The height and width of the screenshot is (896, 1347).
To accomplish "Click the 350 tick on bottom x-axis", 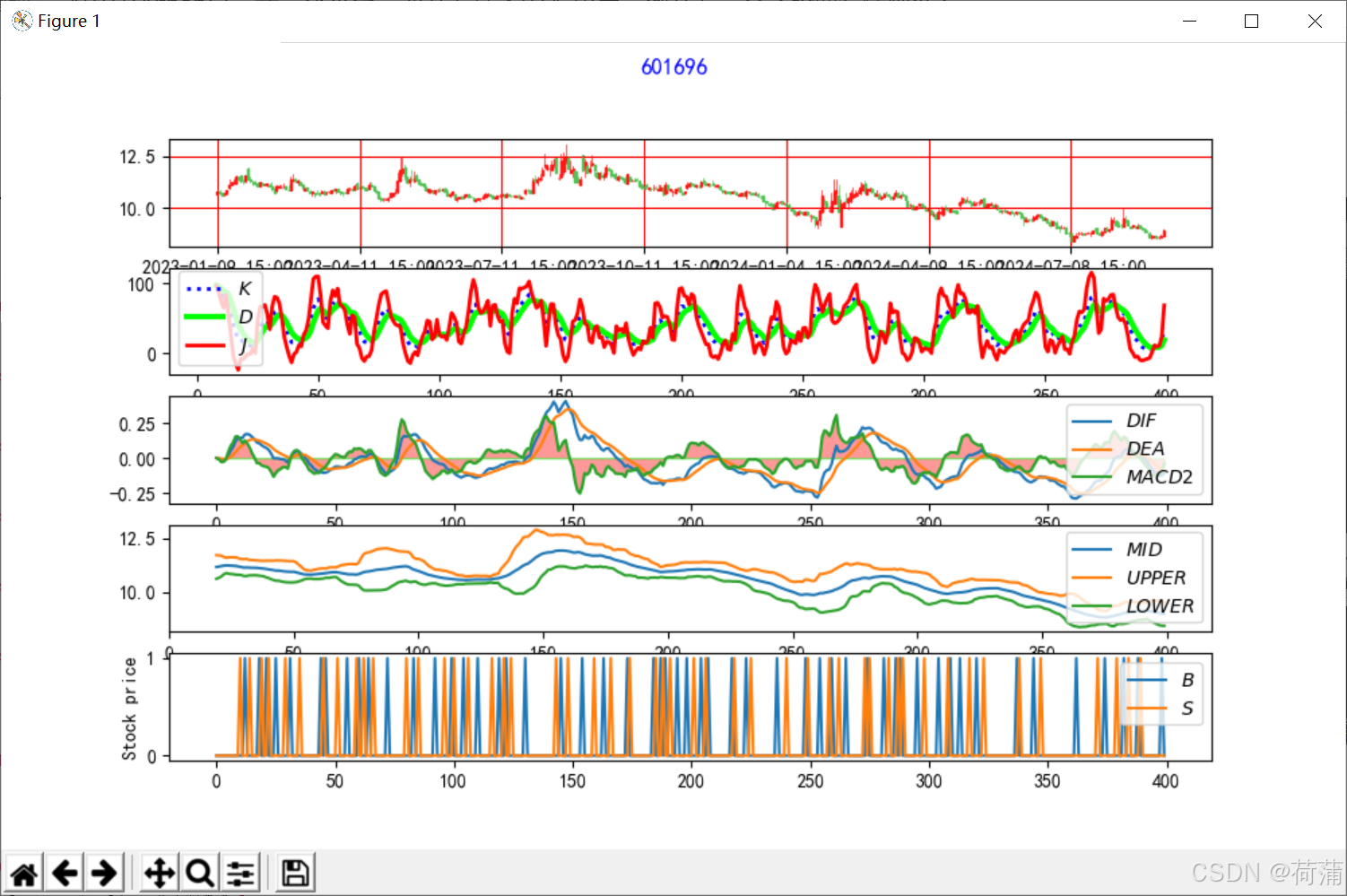I will (1047, 781).
